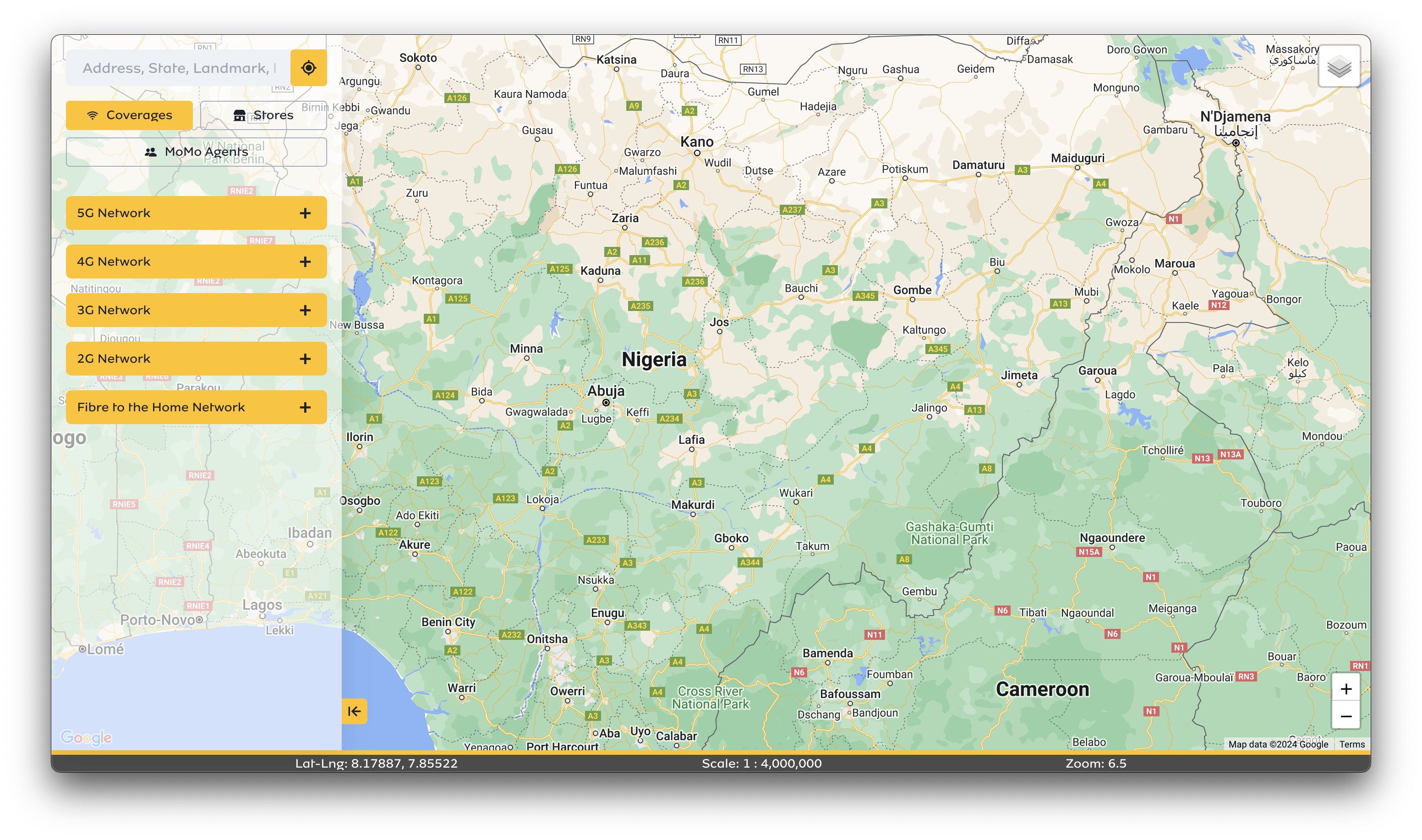Click plus icon on 2G Network row
Viewport: 1422px width, 840px height.
(x=305, y=358)
